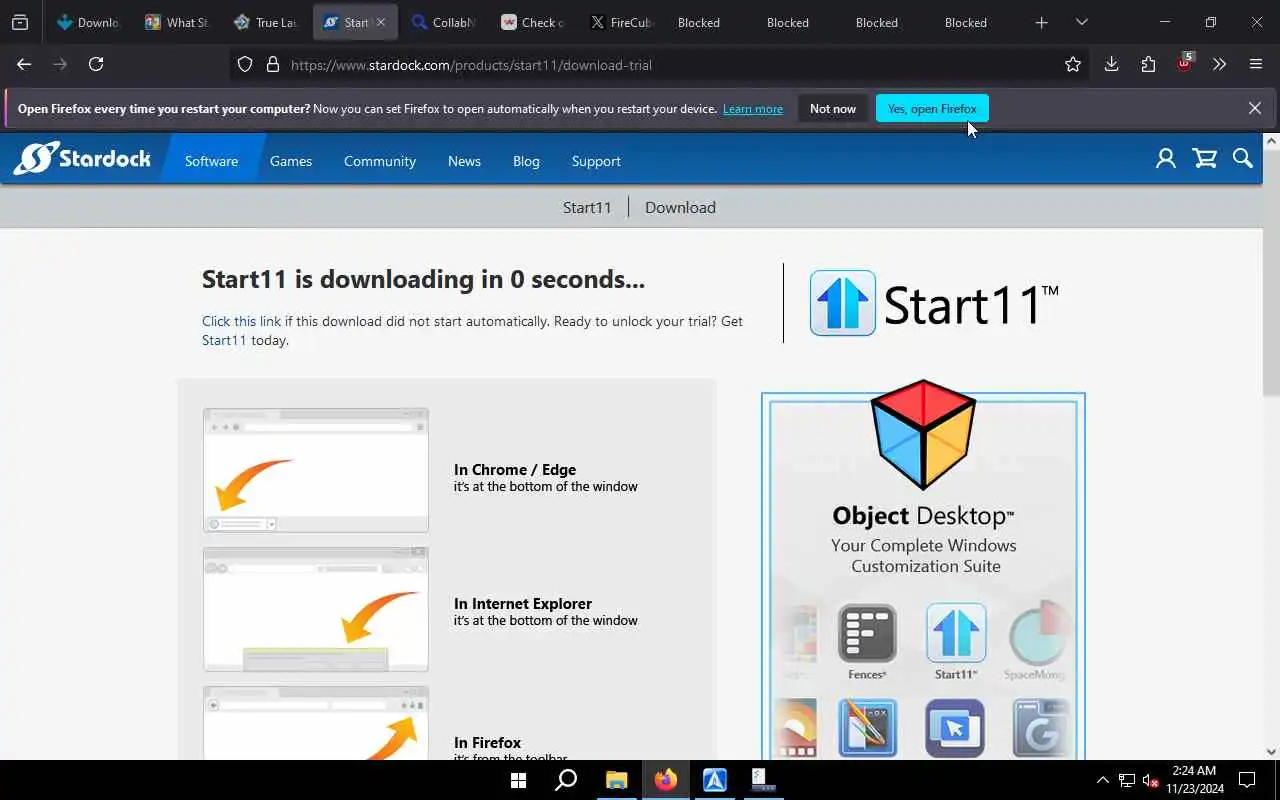Open Firefox application hamburger menu

tap(1256, 64)
